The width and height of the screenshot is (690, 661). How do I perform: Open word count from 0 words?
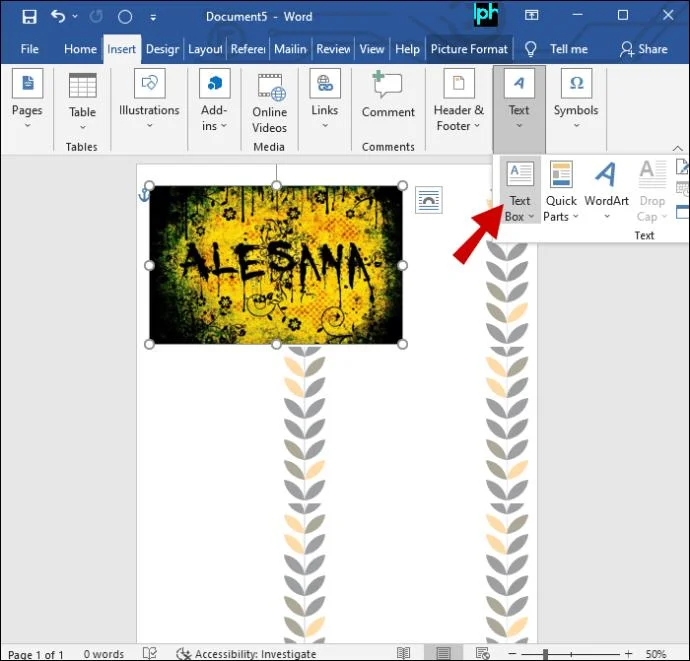pyautogui.click(x=104, y=654)
